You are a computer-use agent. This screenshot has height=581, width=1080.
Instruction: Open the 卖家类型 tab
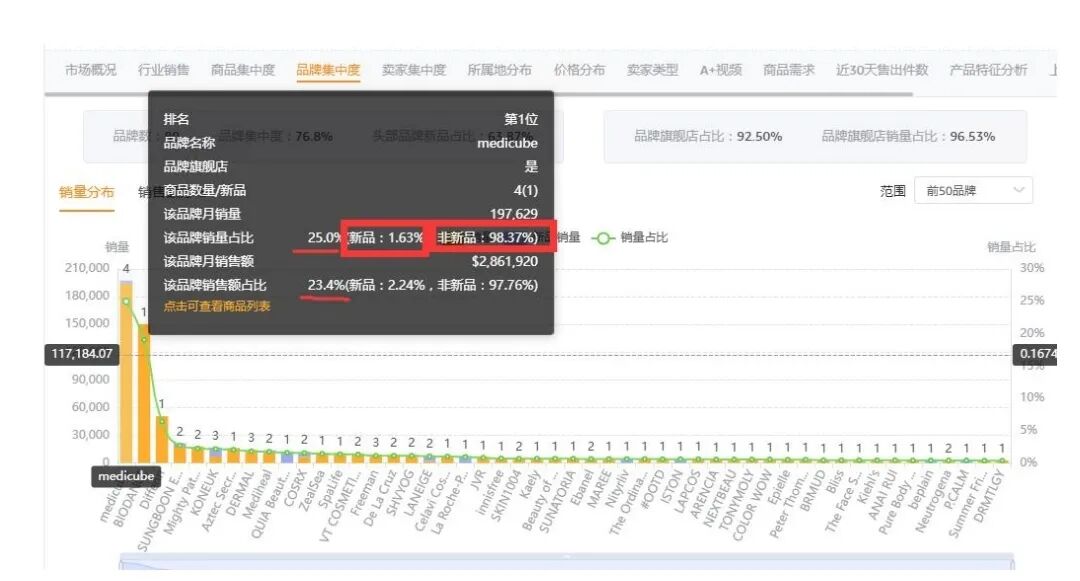coord(652,70)
